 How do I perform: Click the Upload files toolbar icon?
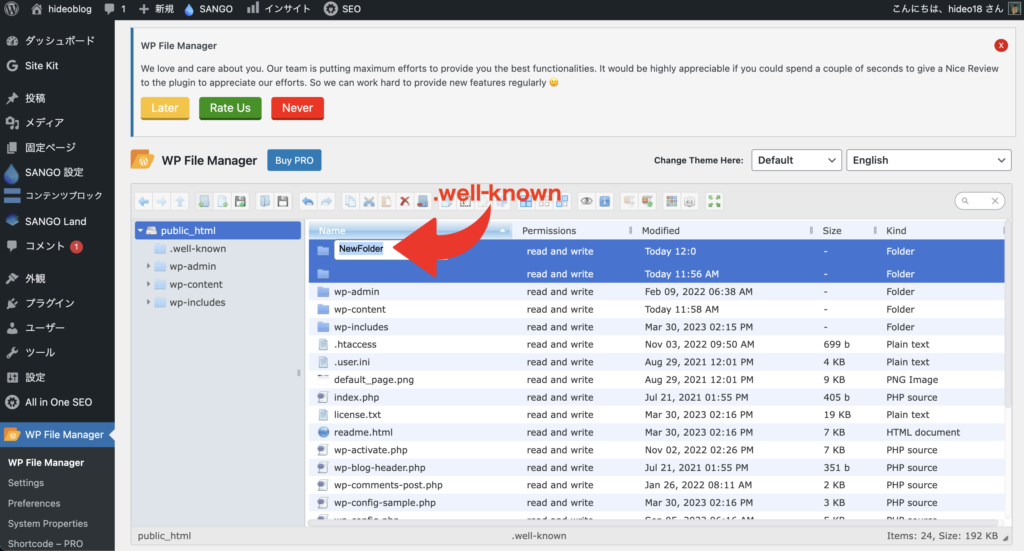[x=240, y=201]
